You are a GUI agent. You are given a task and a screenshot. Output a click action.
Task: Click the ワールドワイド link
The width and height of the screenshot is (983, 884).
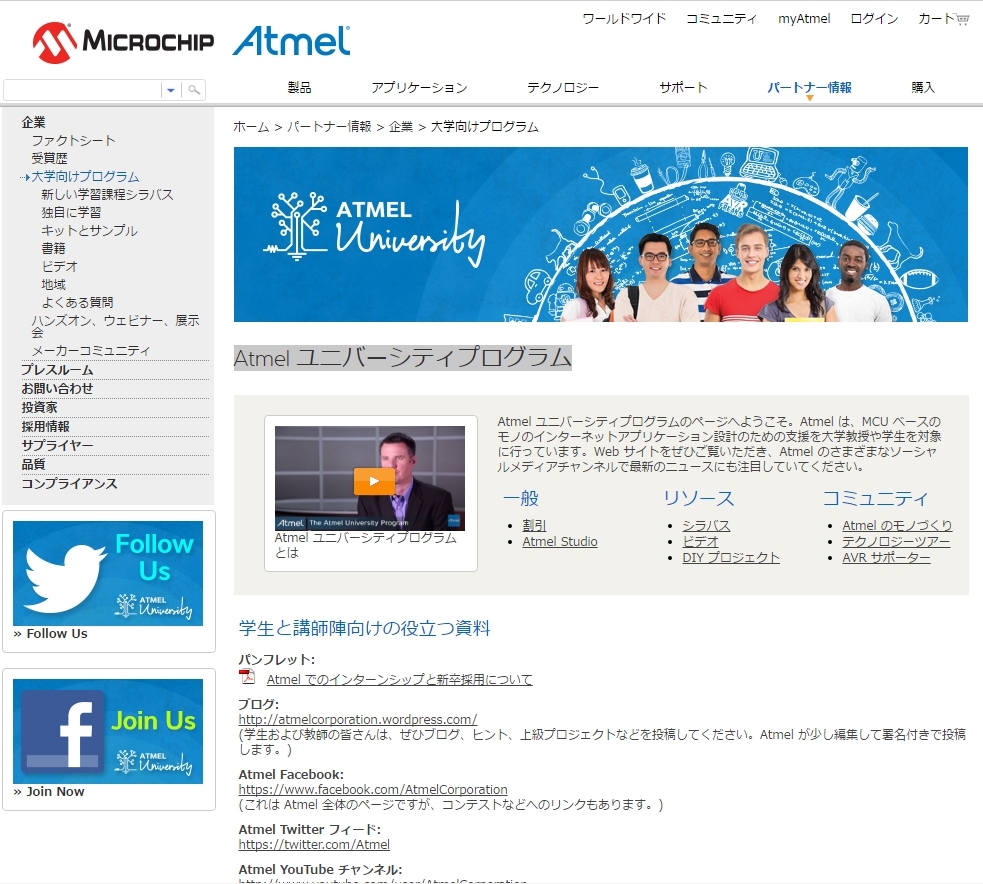[x=624, y=19]
